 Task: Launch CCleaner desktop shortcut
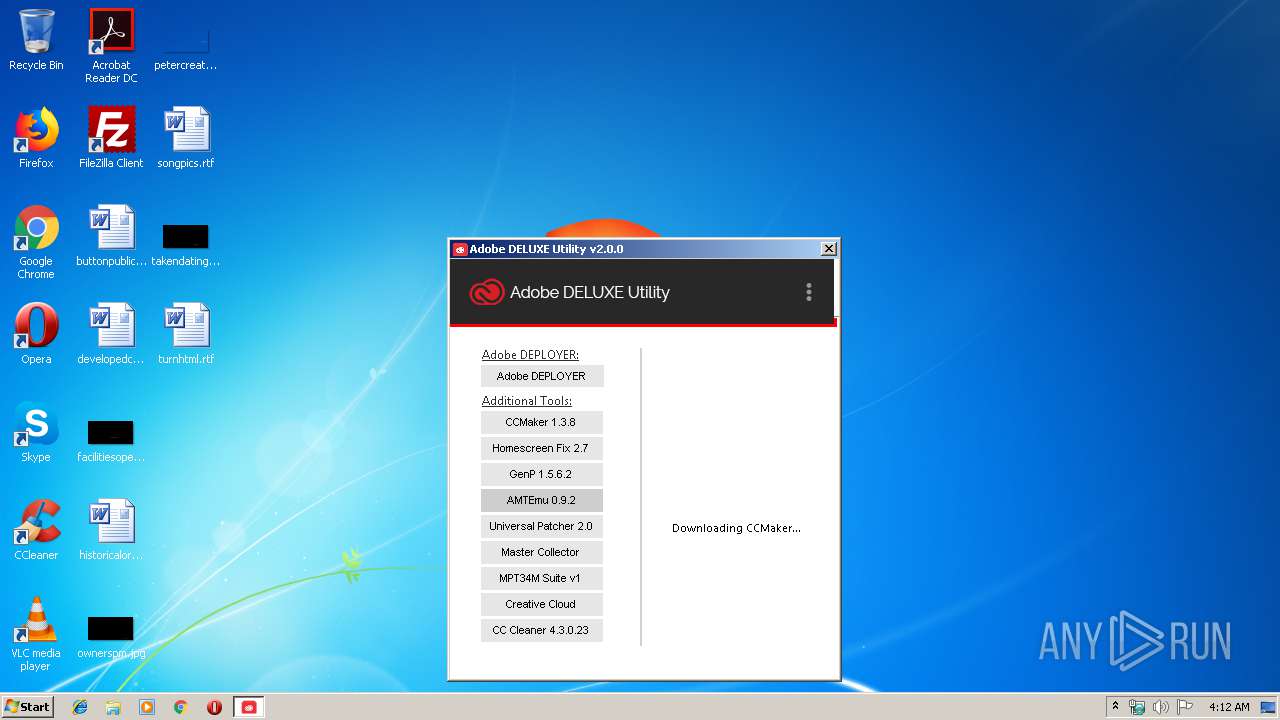[x=36, y=530]
